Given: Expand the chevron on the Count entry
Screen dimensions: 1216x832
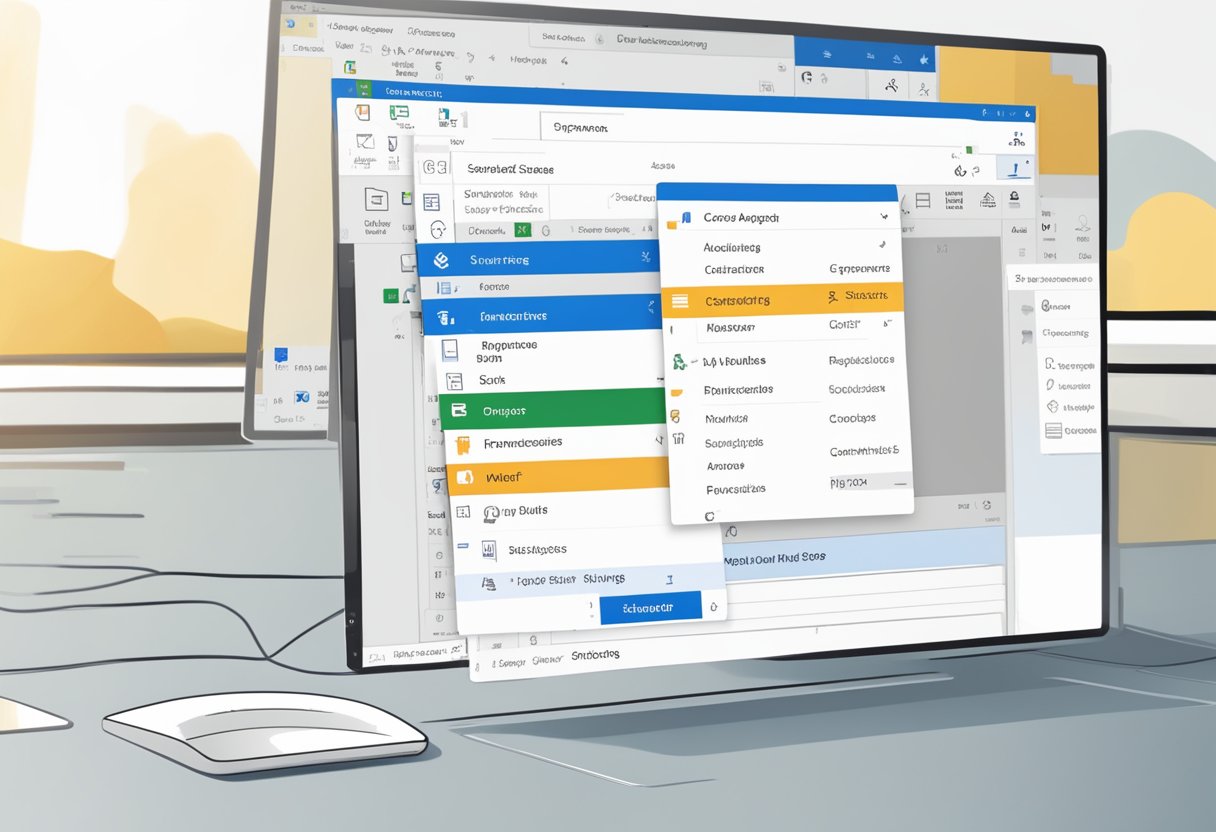Looking at the screenshot, I should click(x=885, y=323).
